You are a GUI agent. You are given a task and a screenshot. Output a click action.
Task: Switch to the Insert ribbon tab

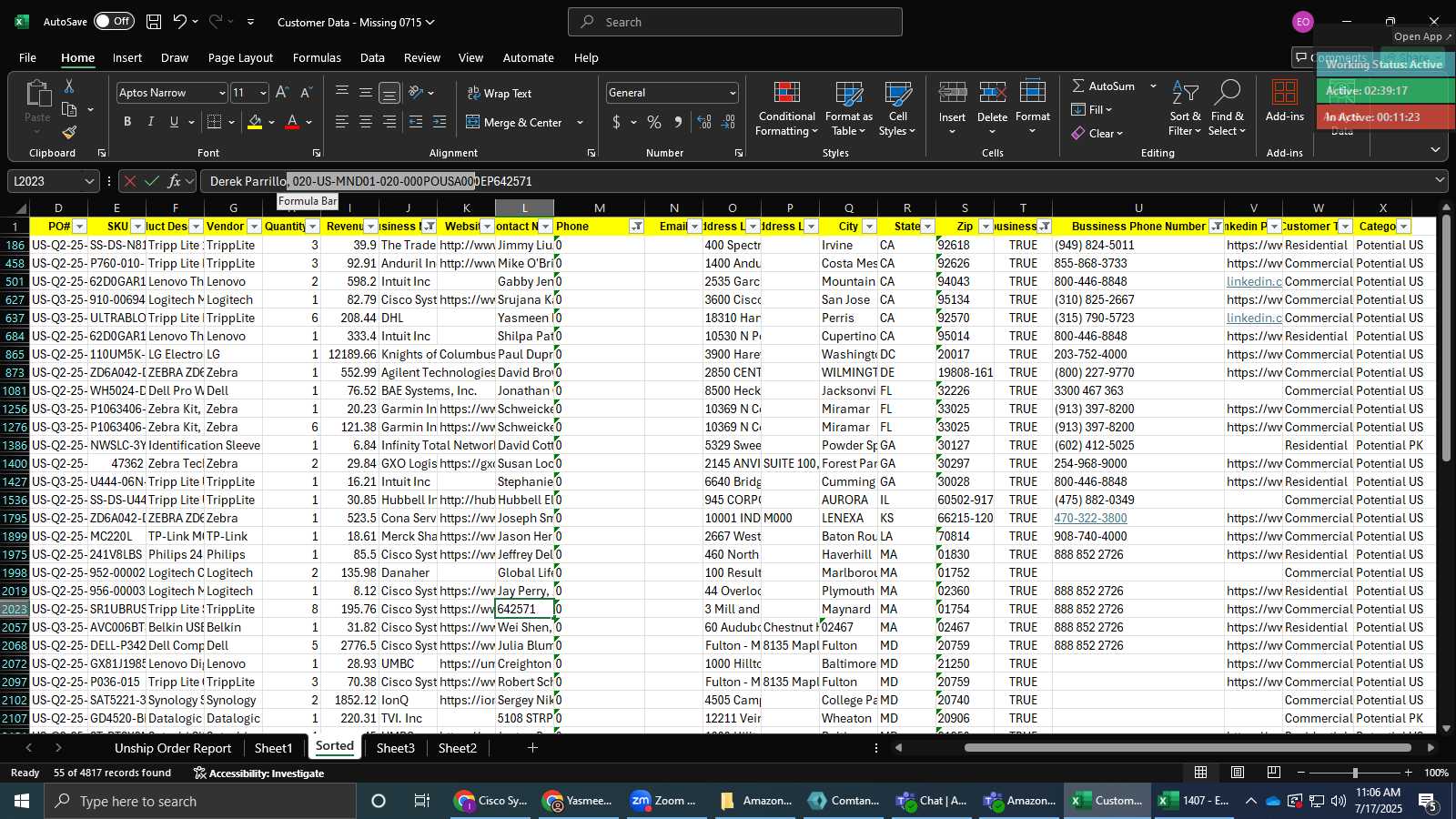[127, 57]
